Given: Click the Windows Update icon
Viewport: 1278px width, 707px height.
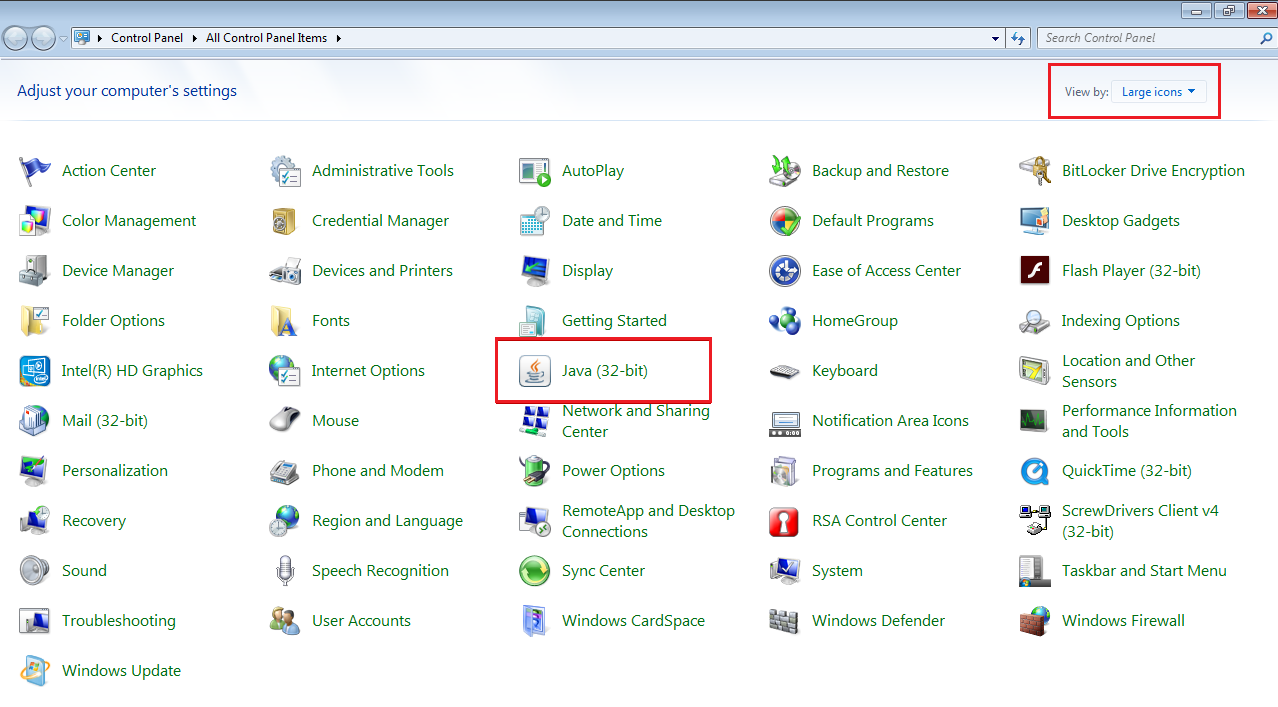Looking at the screenshot, I should 35,671.
